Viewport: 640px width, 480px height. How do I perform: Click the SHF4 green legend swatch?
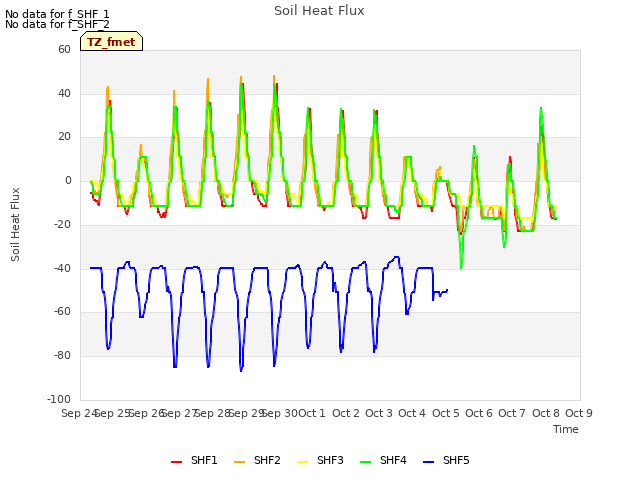pos(366,462)
